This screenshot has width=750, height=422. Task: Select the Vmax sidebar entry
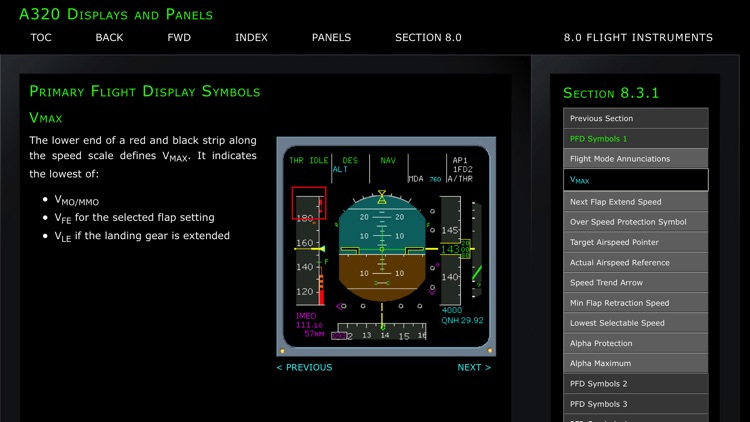click(636, 180)
